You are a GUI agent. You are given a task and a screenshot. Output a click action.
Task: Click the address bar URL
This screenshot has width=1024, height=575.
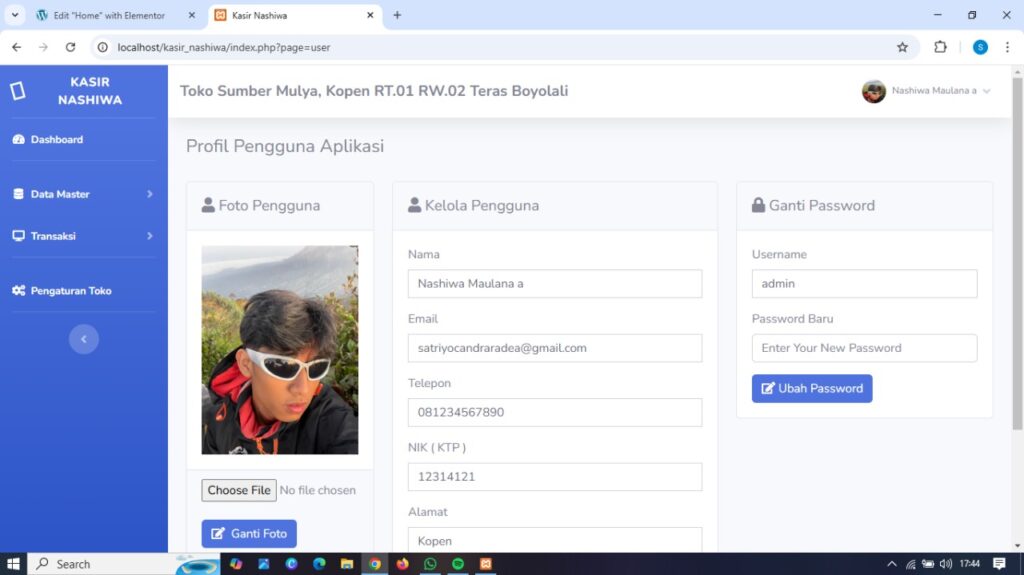point(223,47)
